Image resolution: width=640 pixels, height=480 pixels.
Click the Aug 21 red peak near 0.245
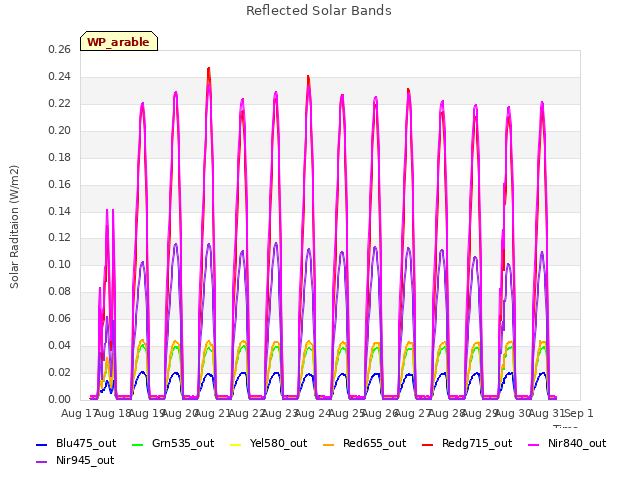[x=209, y=69]
